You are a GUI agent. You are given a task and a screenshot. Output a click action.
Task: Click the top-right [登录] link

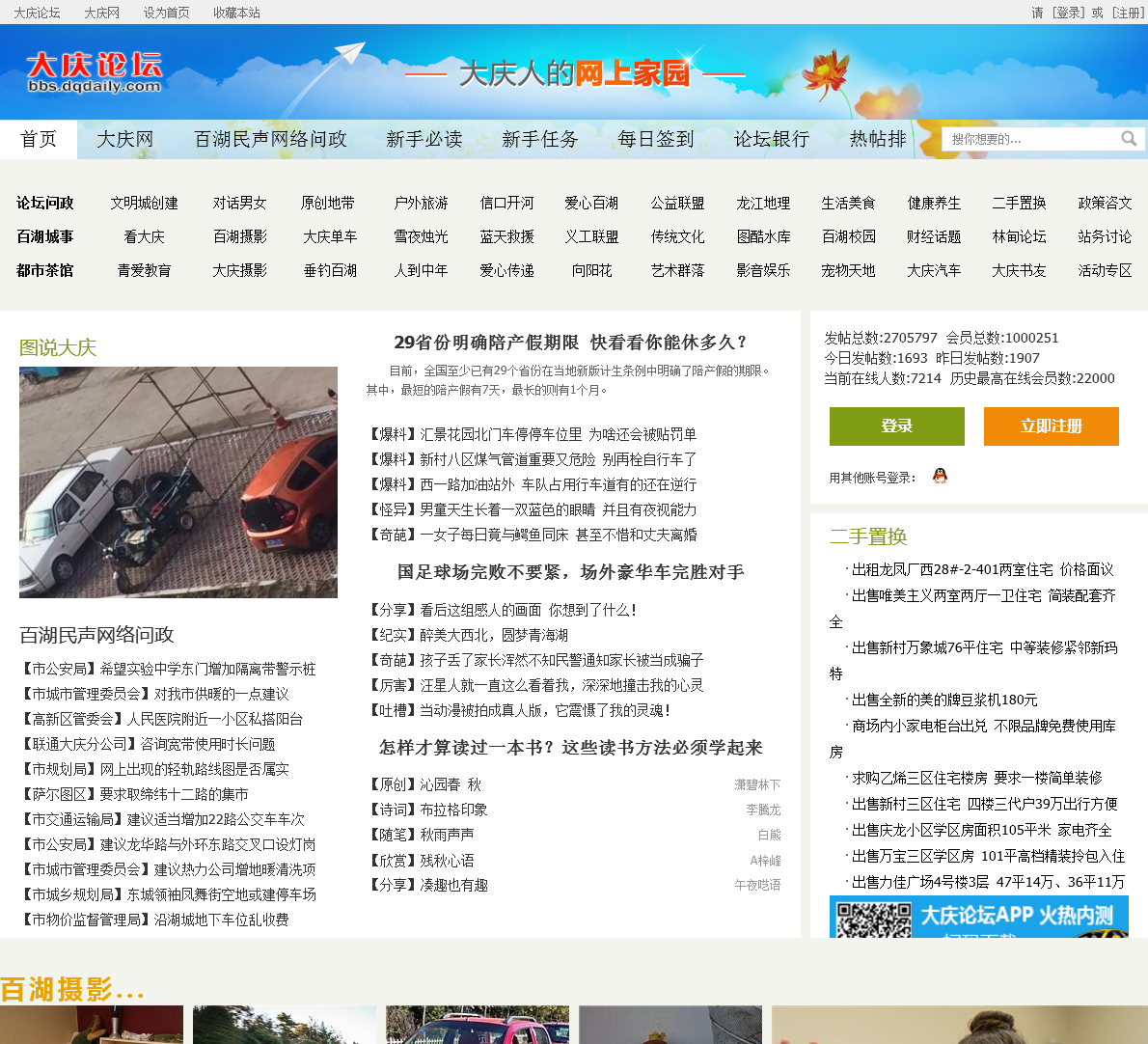(x=1068, y=13)
